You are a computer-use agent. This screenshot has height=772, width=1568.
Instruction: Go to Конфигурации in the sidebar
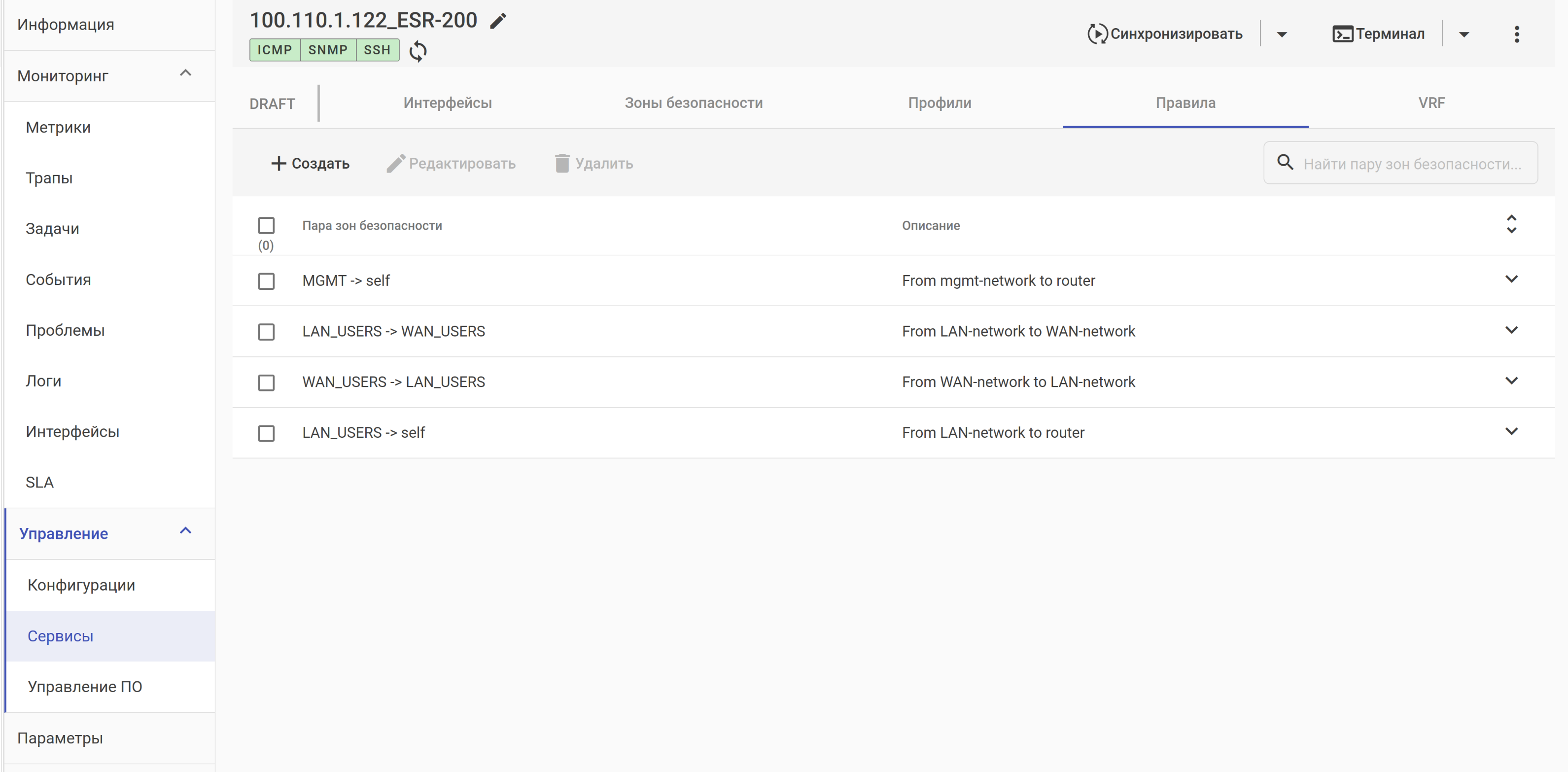[81, 585]
